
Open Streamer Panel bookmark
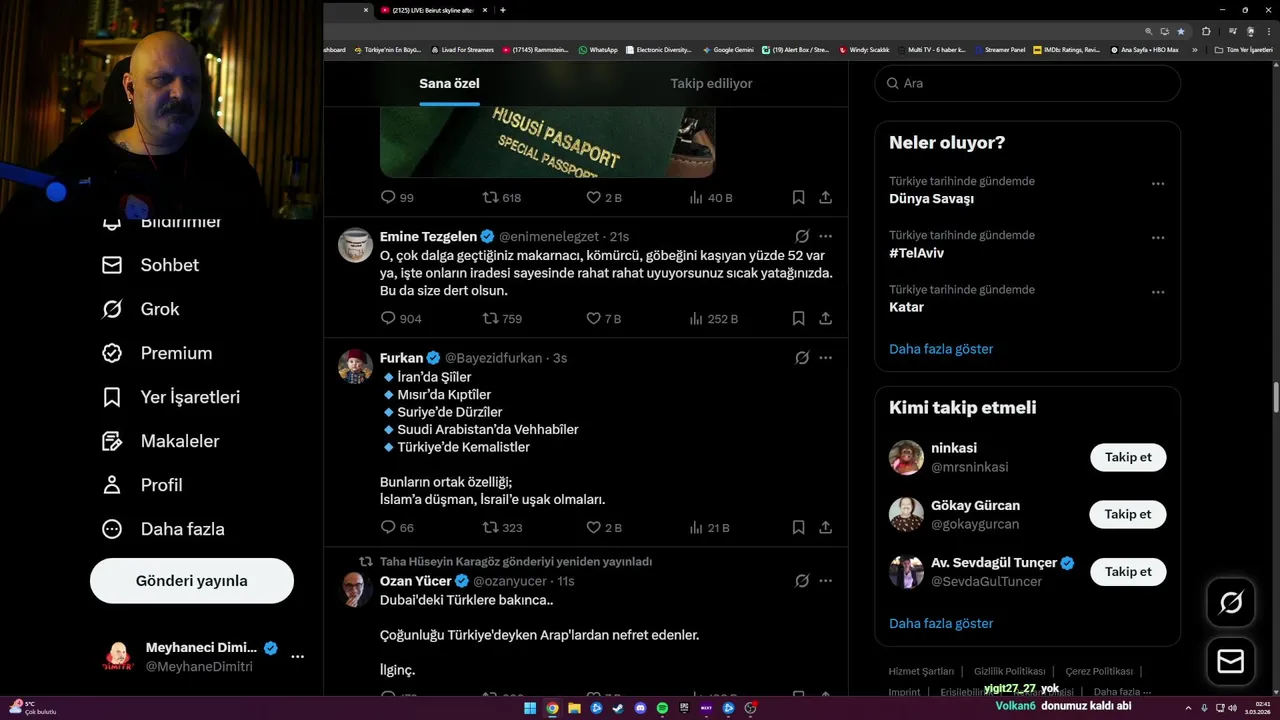click(999, 49)
